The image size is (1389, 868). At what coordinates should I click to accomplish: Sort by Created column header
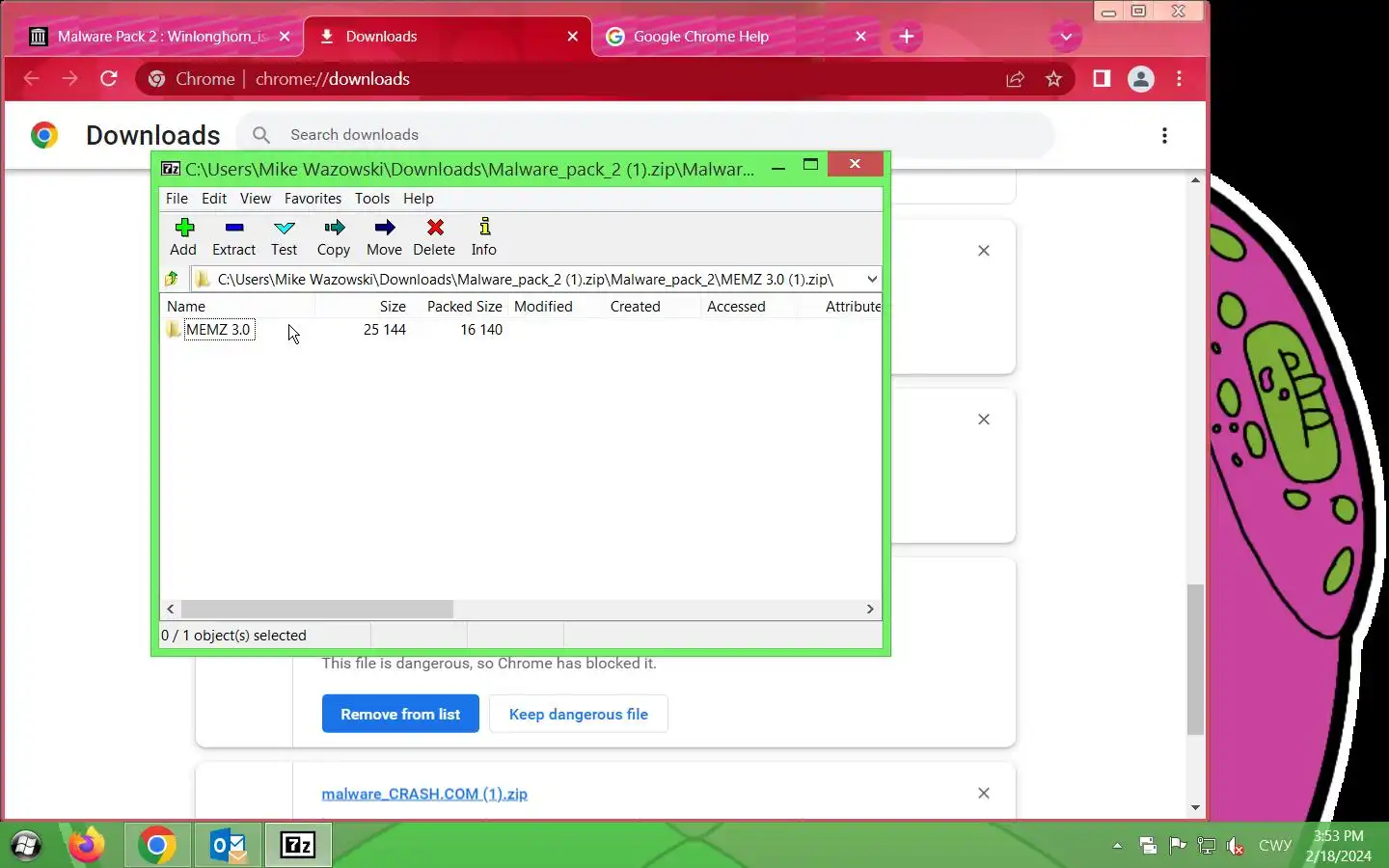[x=652, y=307]
